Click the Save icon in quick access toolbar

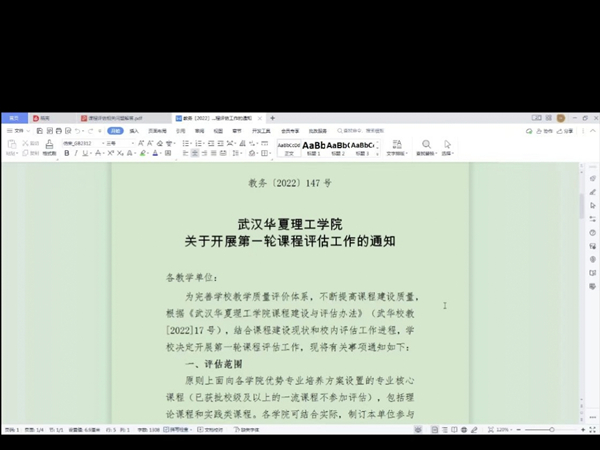pyautogui.click(x=39, y=131)
